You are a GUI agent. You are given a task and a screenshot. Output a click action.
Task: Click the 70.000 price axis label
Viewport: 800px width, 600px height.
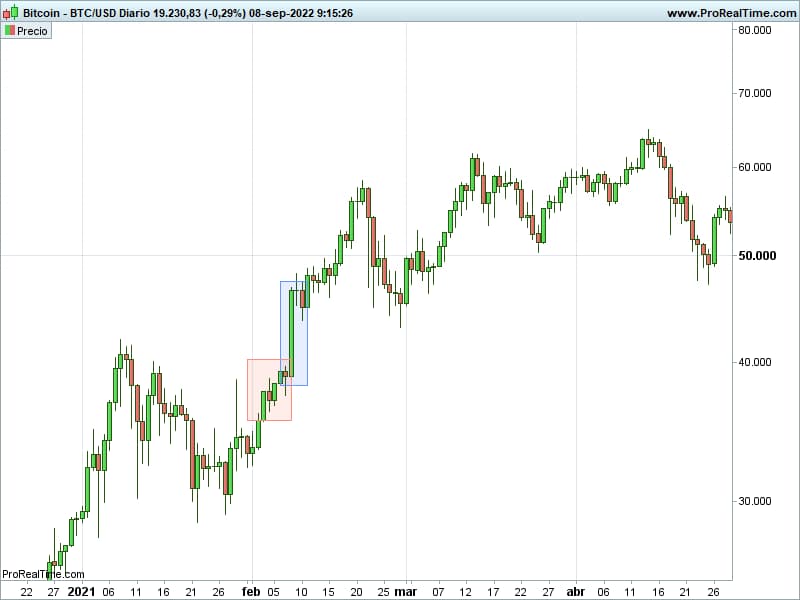click(x=755, y=94)
